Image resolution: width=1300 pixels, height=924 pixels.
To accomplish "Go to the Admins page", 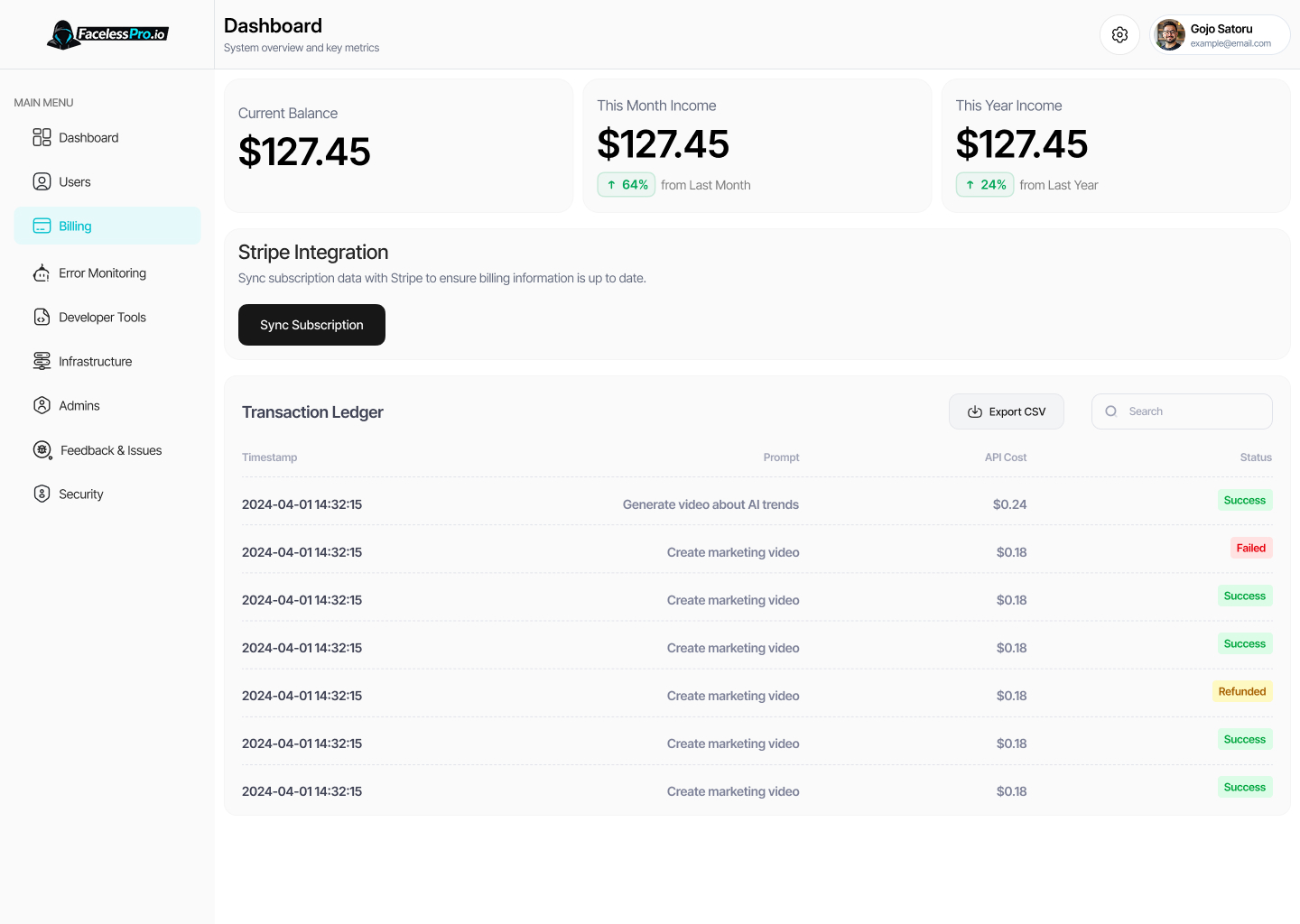I will [x=107, y=405].
